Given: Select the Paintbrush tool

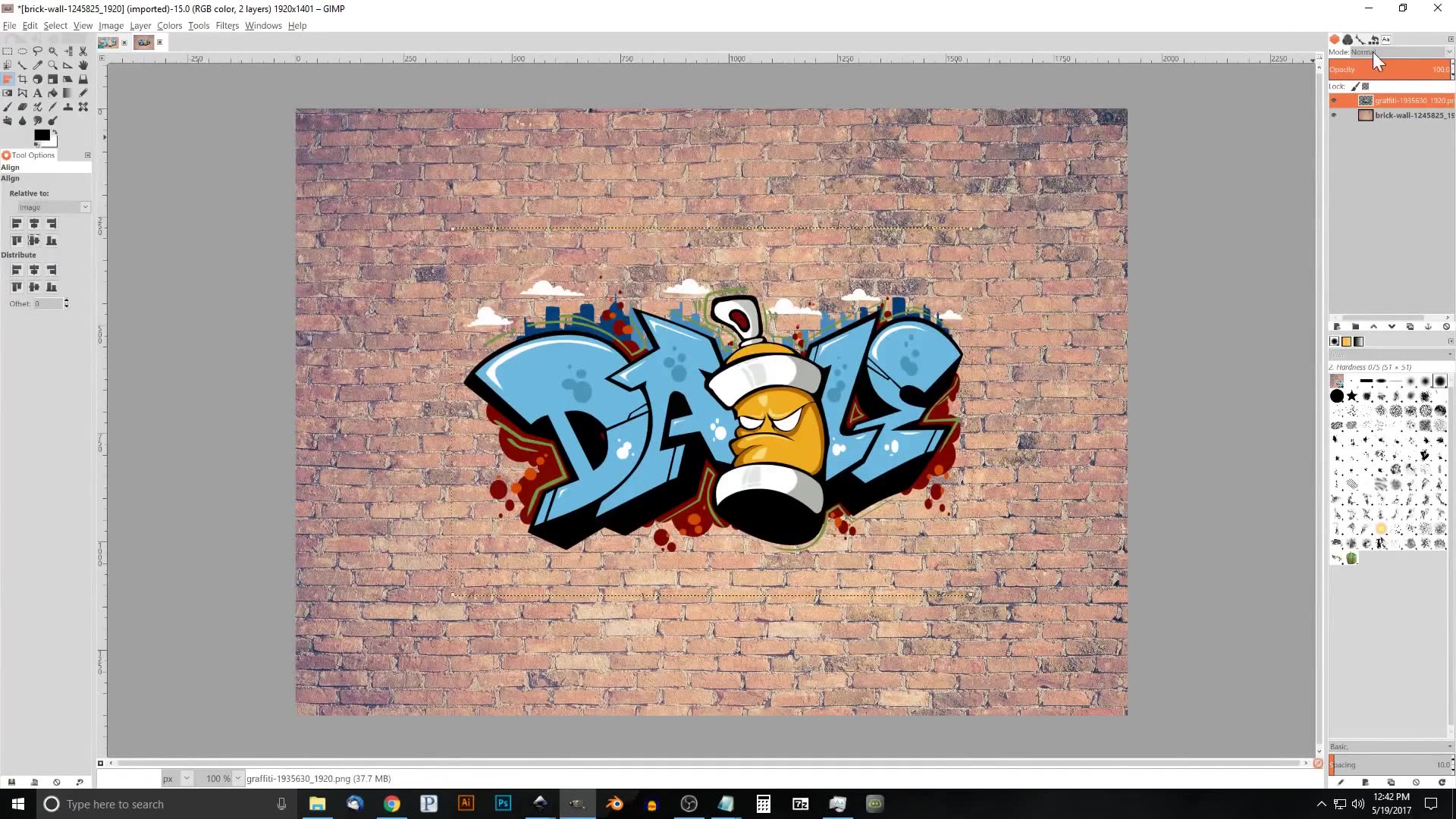Looking at the screenshot, I should coord(8,107).
